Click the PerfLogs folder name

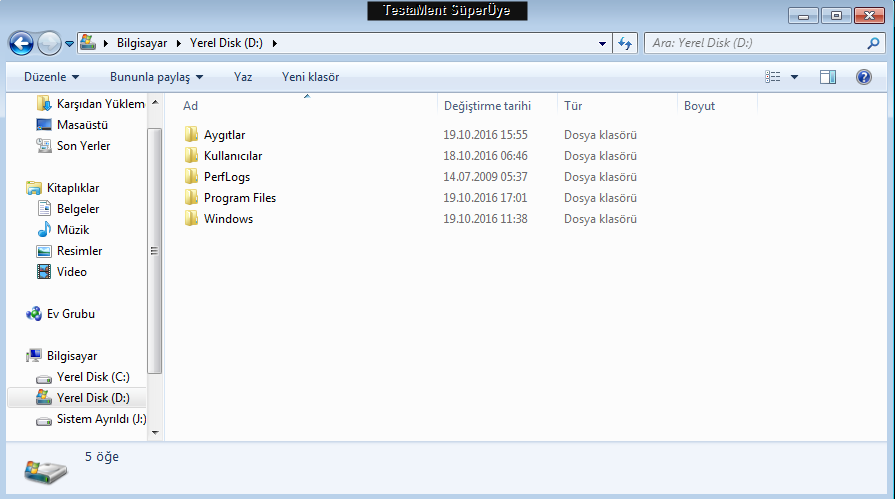pos(227,177)
